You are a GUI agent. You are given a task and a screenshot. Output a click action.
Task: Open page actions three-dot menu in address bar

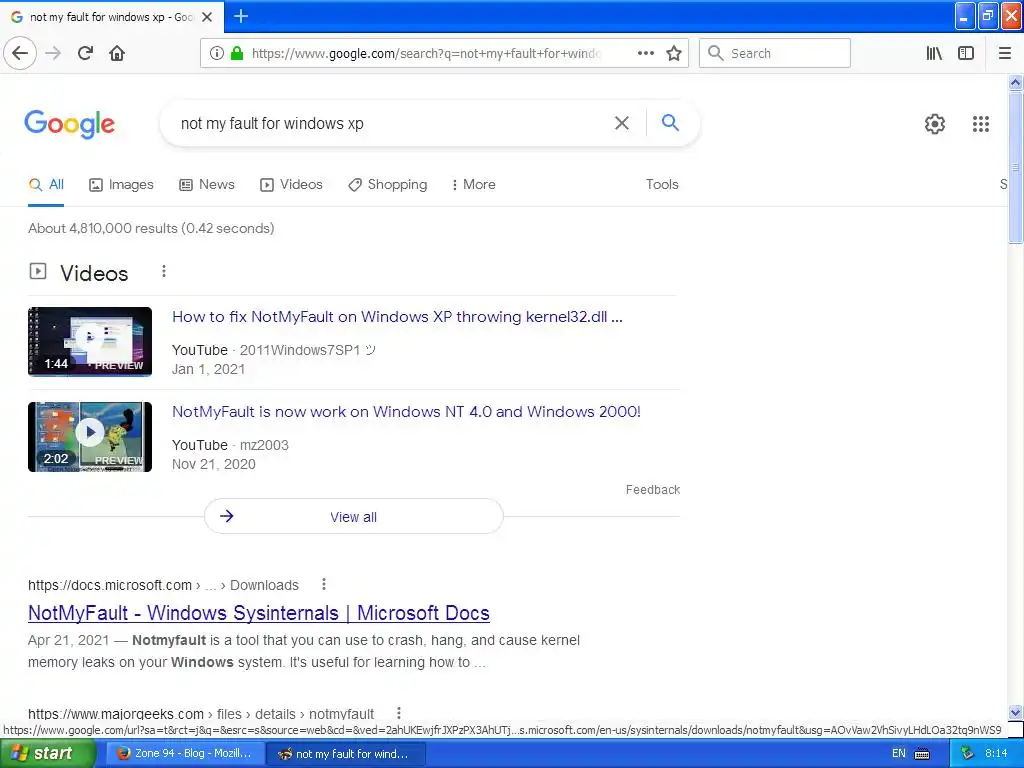point(646,53)
